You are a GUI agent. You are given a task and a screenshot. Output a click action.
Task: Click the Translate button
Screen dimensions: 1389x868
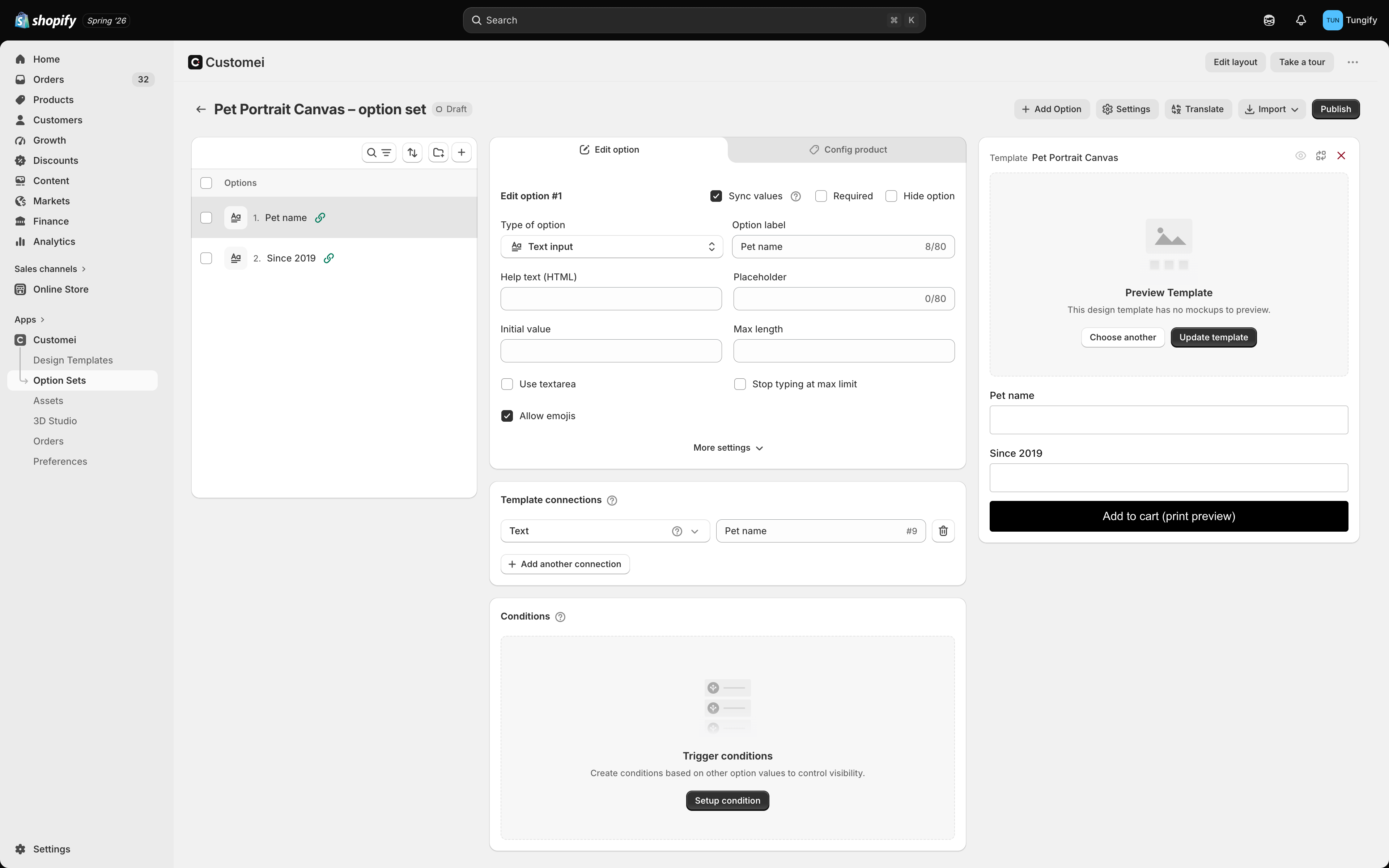pyautogui.click(x=1198, y=109)
